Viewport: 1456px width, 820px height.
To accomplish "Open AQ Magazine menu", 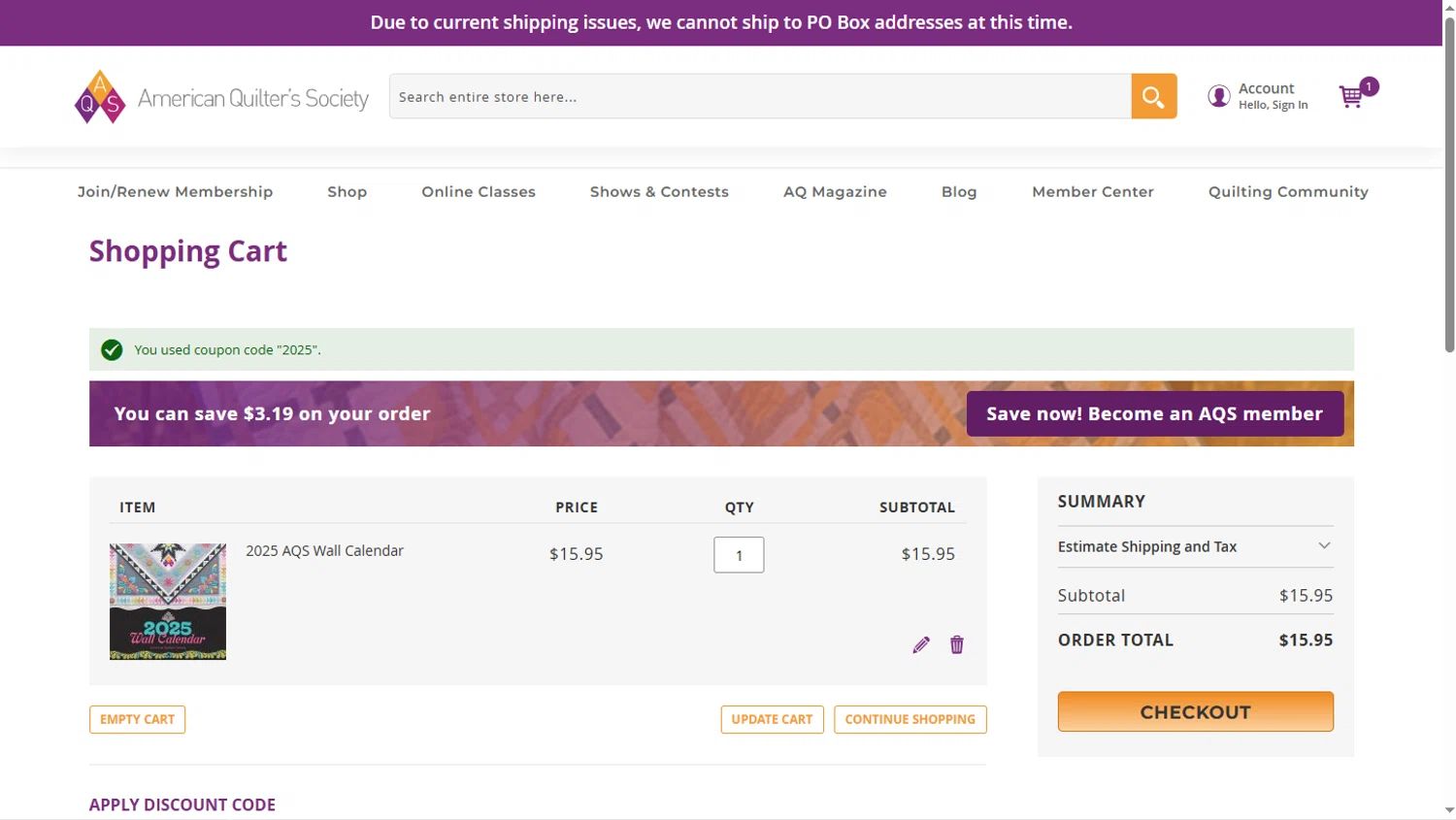I will (x=835, y=192).
